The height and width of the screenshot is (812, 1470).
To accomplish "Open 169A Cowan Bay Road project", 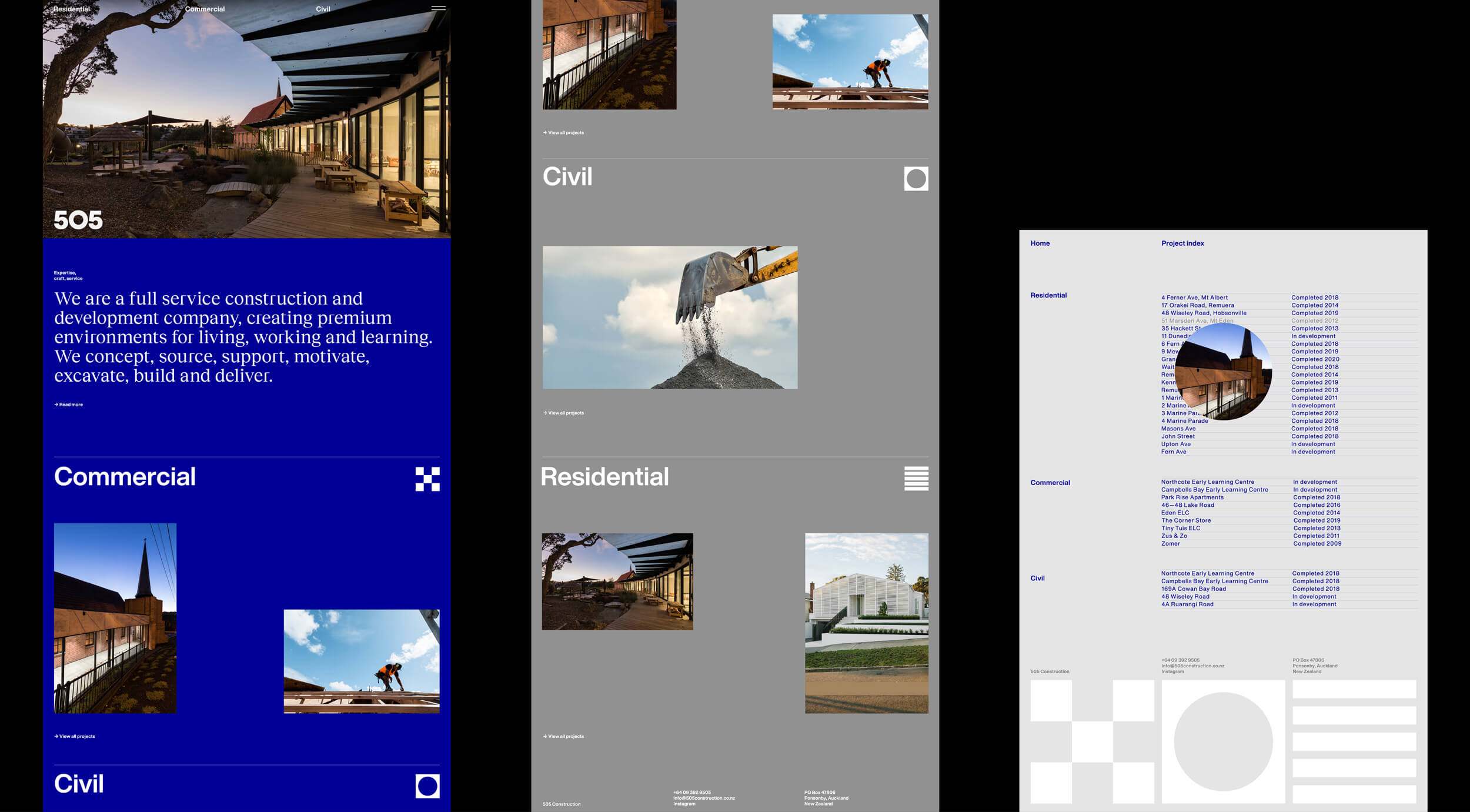I will [x=1193, y=589].
